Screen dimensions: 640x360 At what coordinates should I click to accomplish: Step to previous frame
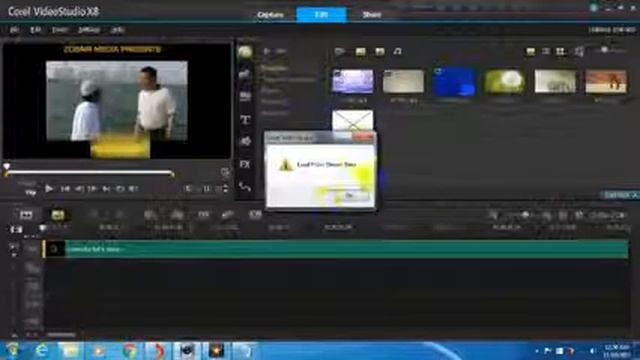tap(79, 189)
